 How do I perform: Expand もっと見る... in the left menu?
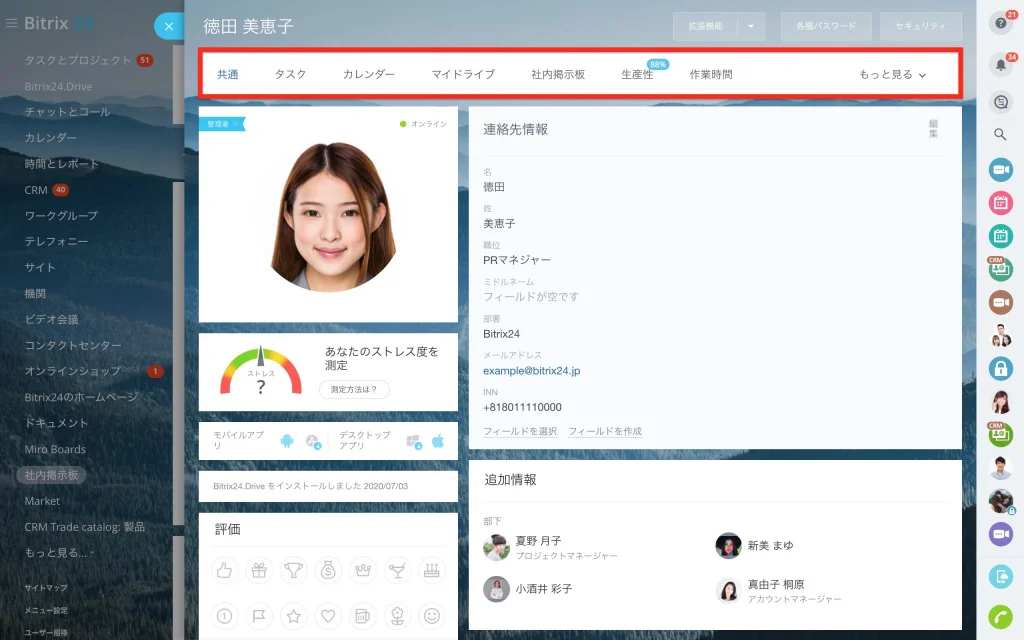tap(58, 552)
